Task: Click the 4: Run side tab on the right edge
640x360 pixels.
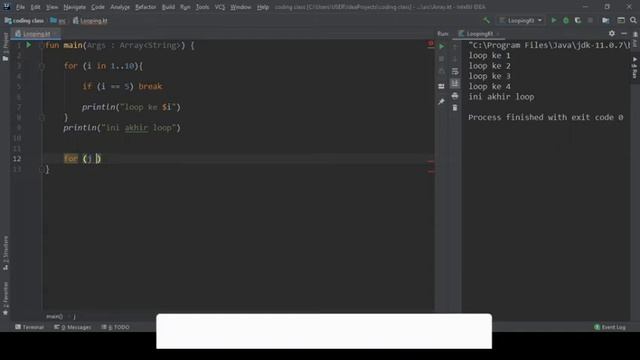Action: (x=635, y=68)
